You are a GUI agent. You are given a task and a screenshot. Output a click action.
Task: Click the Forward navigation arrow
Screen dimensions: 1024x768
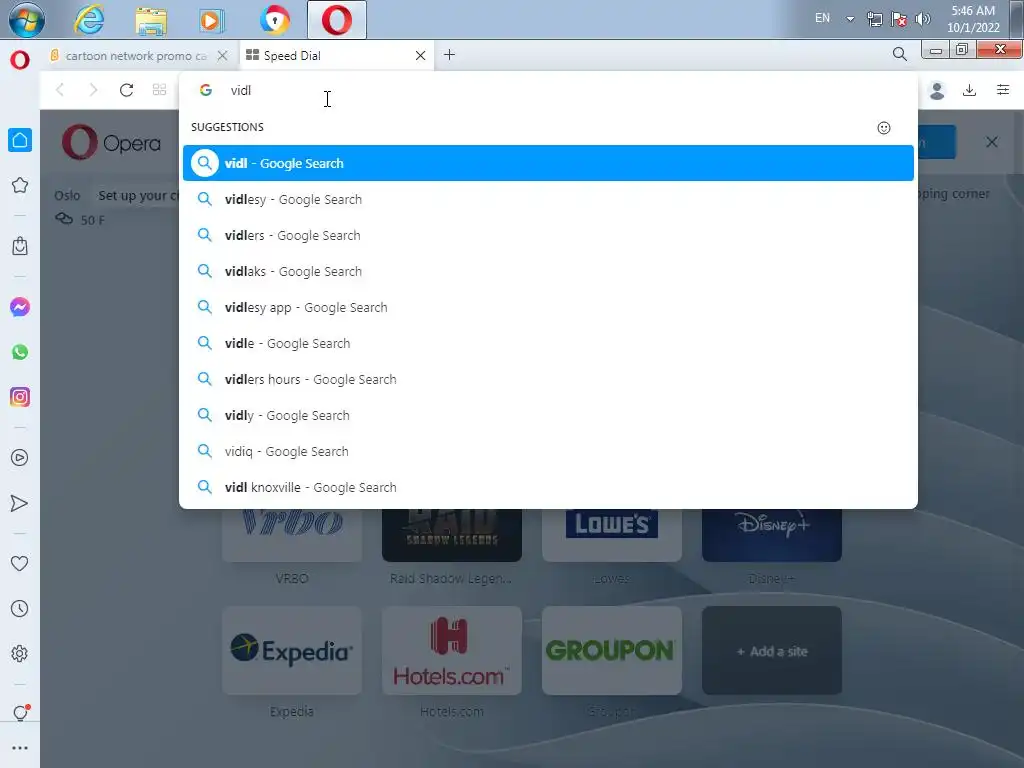coord(93,90)
